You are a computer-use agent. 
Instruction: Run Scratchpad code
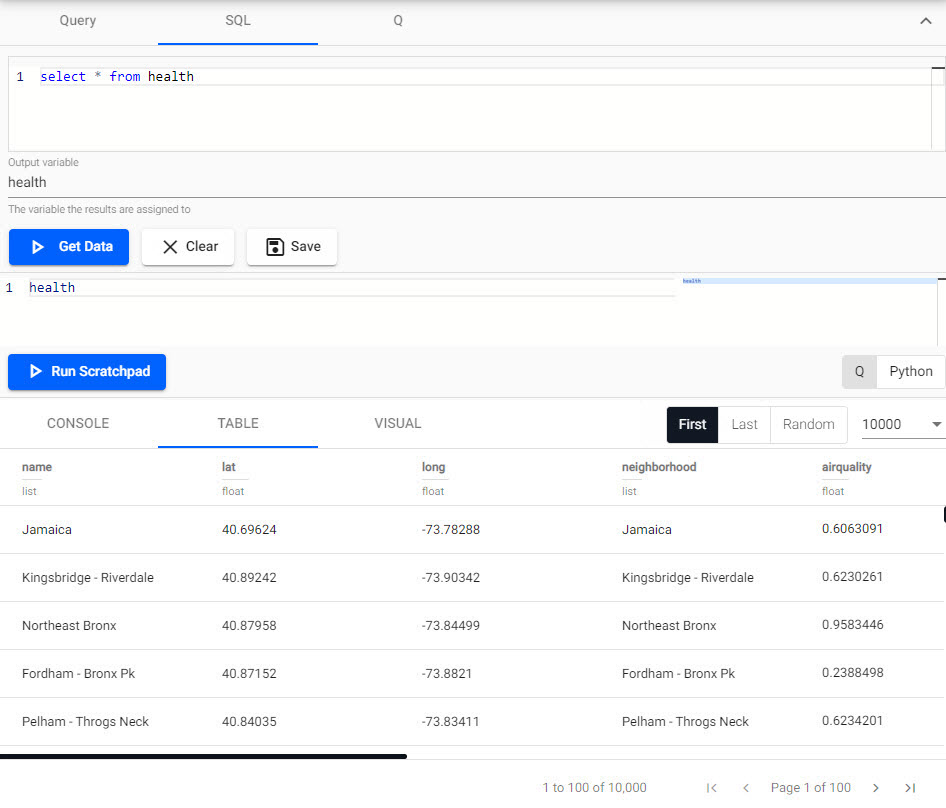87,372
